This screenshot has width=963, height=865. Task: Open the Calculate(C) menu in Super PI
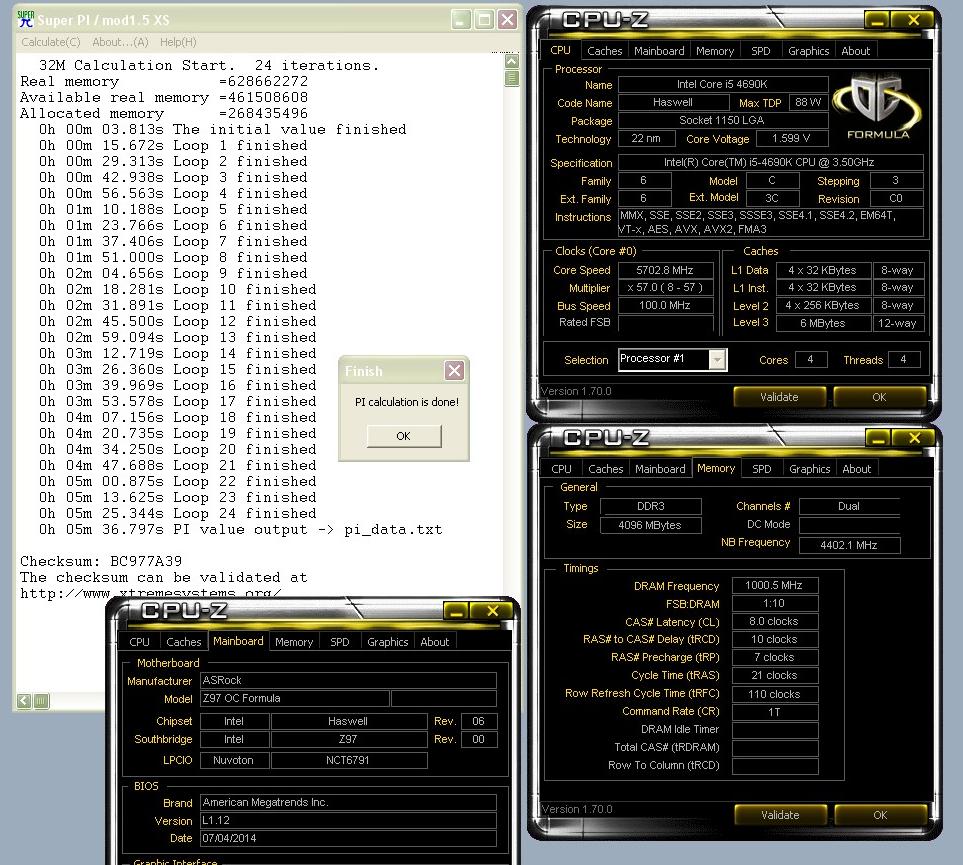51,42
